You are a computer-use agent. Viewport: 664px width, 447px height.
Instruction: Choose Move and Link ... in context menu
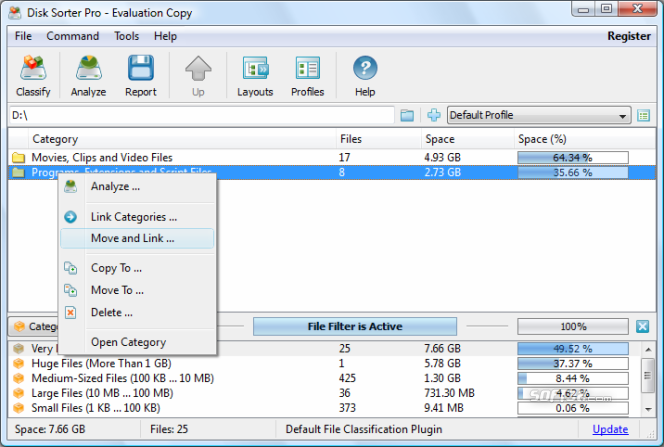137,238
